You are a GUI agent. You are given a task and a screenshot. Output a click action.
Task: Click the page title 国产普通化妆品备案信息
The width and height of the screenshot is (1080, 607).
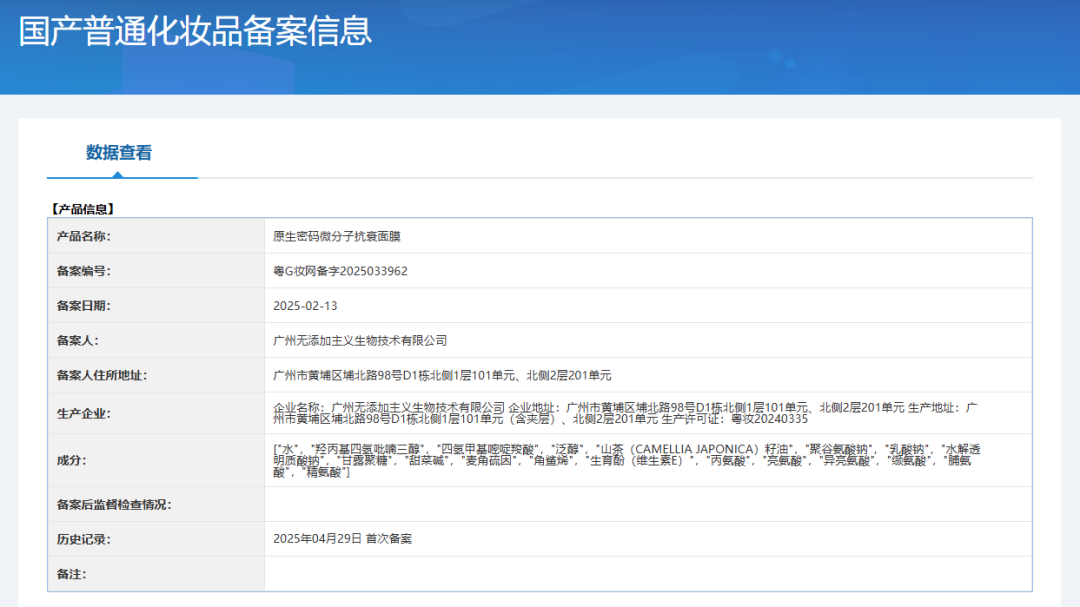point(195,31)
